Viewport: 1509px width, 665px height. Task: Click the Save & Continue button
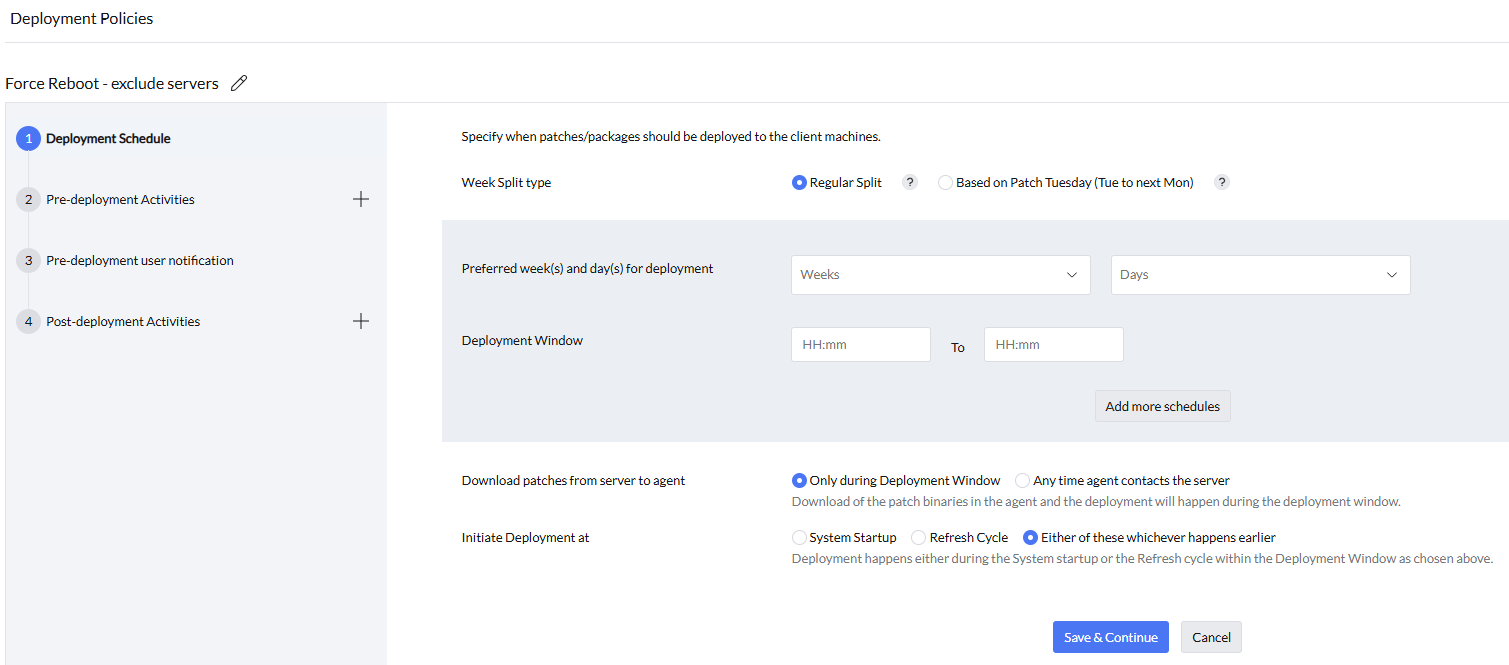(1110, 637)
